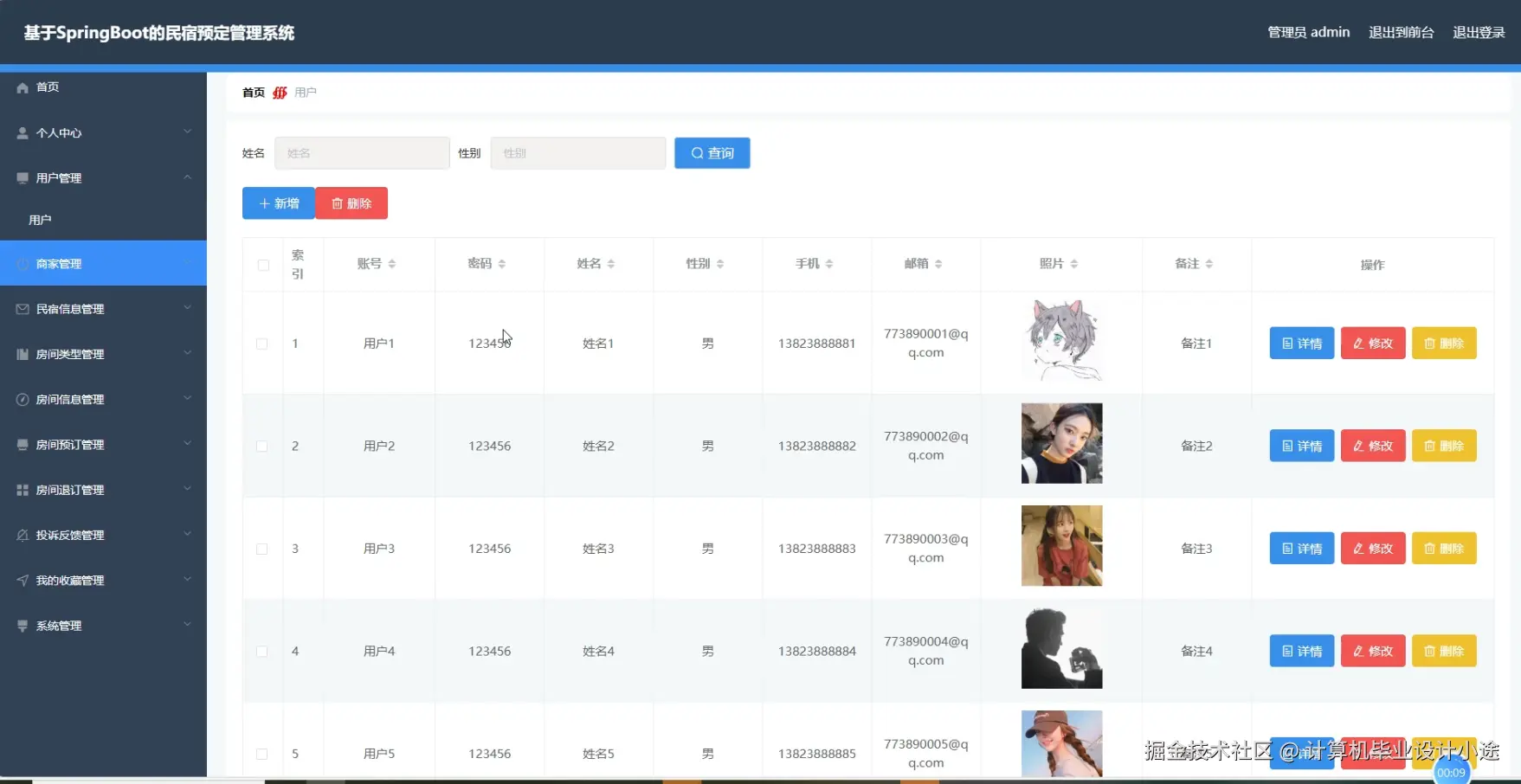Viewport: 1521px width, 784px height.
Task: Click the compass icon beside 房间信息管理
Action: coord(23,400)
